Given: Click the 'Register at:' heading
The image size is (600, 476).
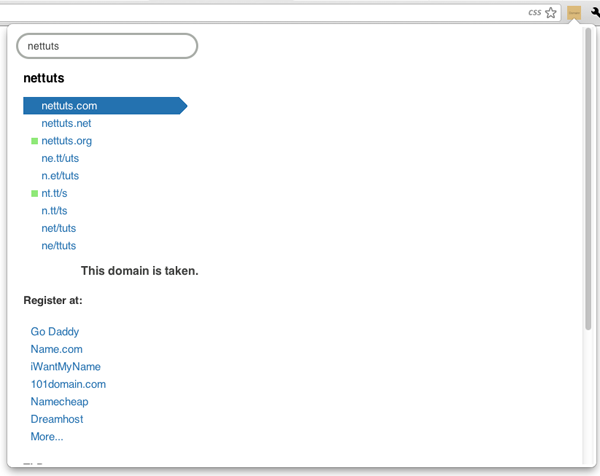Looking at the screenshot, I should [x=53, y=300].
